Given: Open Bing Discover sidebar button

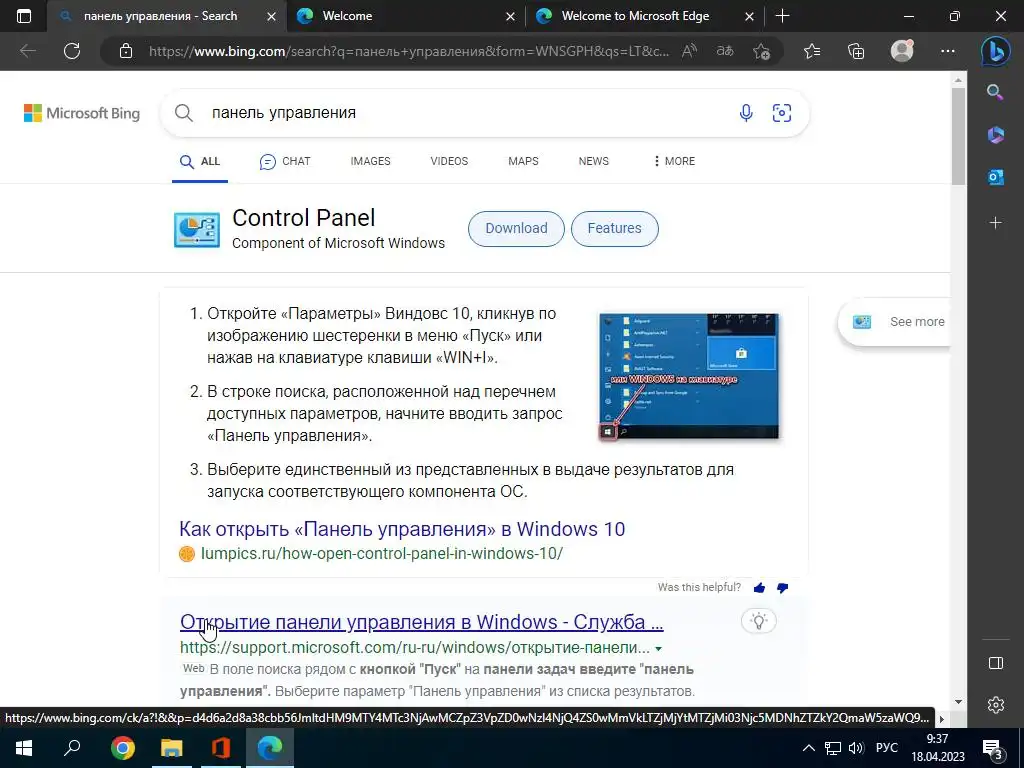Looking at the screenshot, I should (995, 51).
